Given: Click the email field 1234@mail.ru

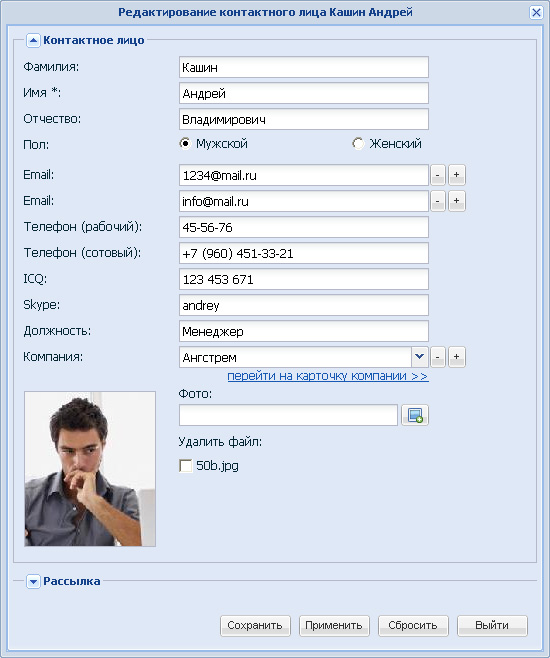Looking at the screenshot, I should pos(304,175).
